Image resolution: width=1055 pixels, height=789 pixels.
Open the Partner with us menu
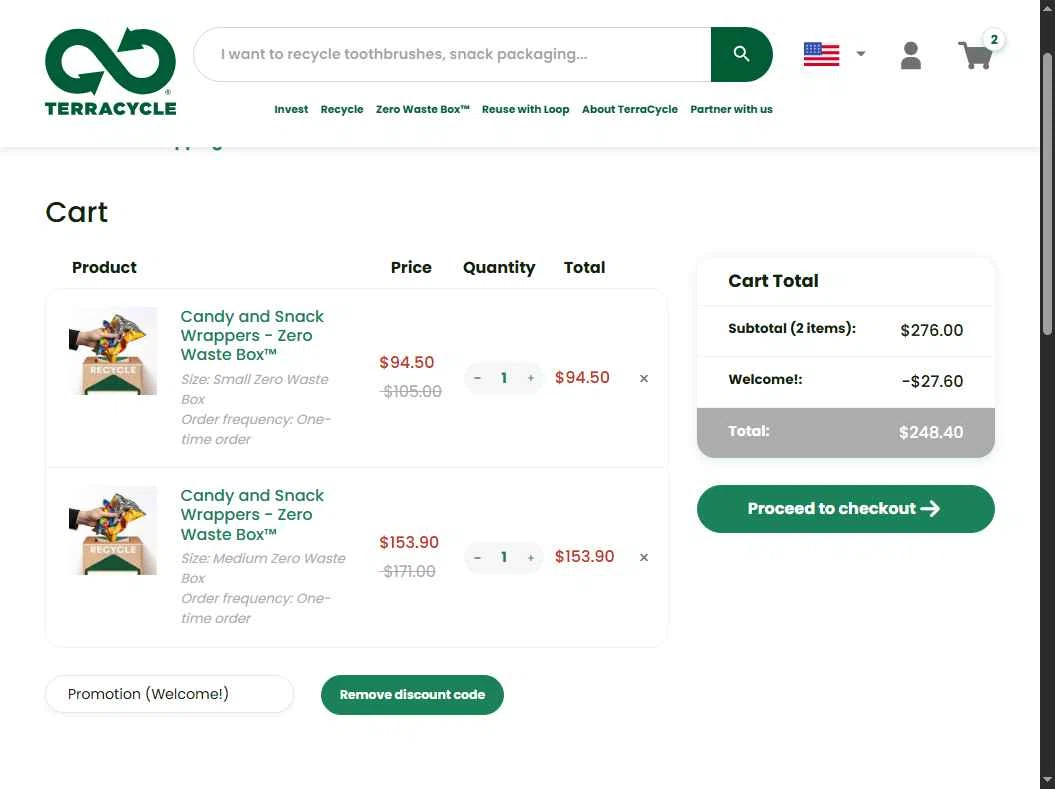point(731,109)
